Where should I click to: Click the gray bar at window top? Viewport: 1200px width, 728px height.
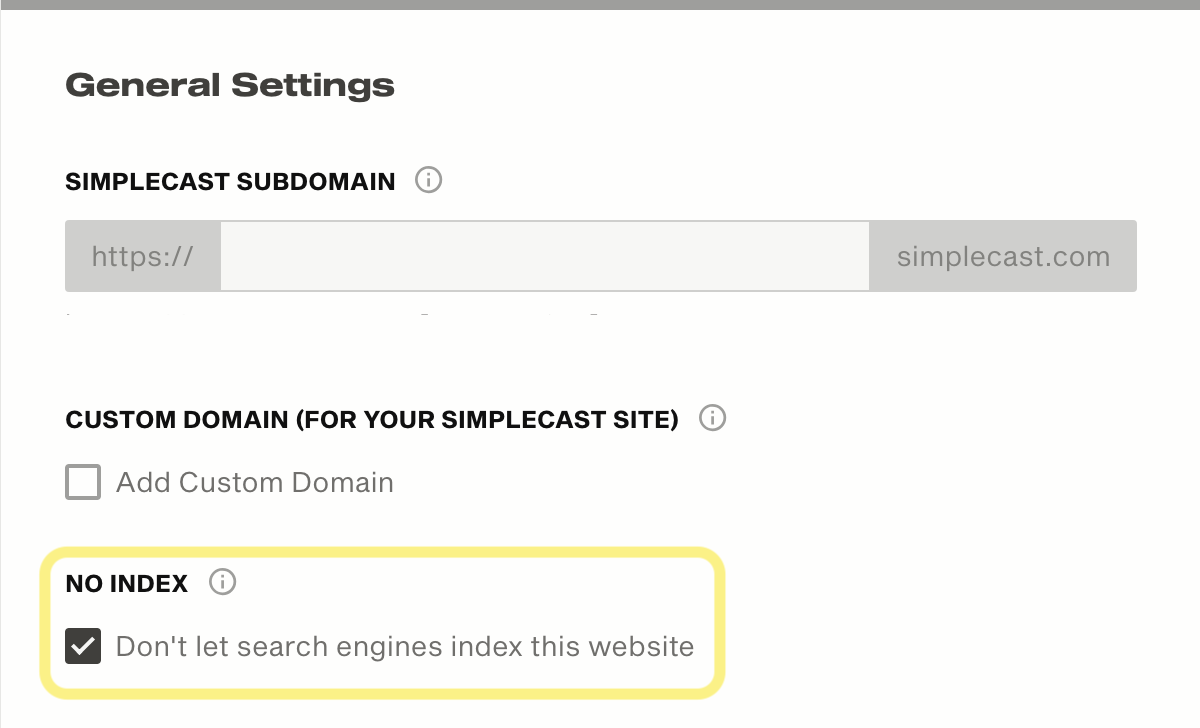[600, 4]
